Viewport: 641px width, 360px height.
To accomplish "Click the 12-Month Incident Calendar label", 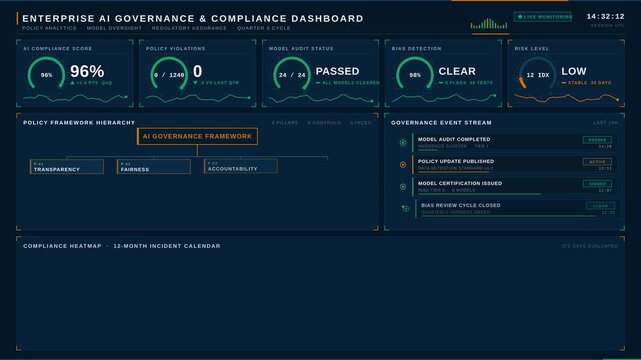I will click(x=167, y=246).
